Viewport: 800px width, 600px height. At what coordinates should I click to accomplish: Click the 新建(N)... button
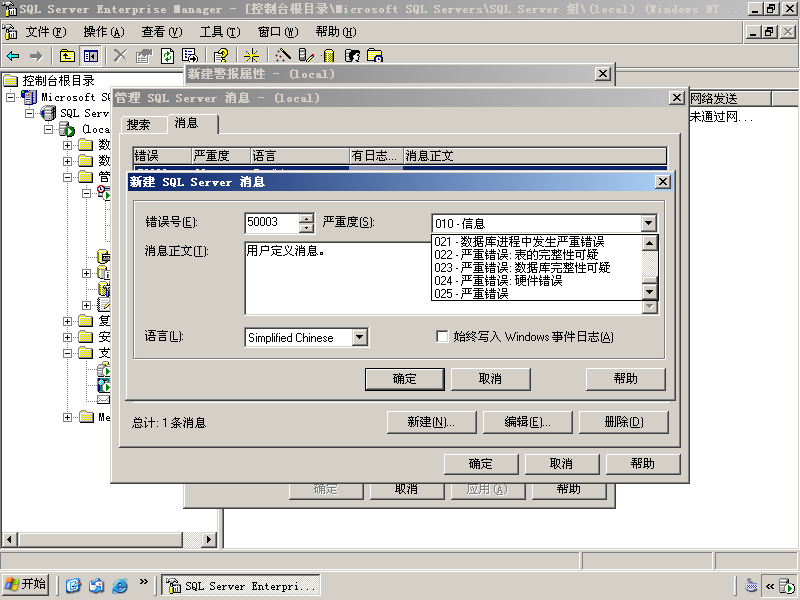431,422
